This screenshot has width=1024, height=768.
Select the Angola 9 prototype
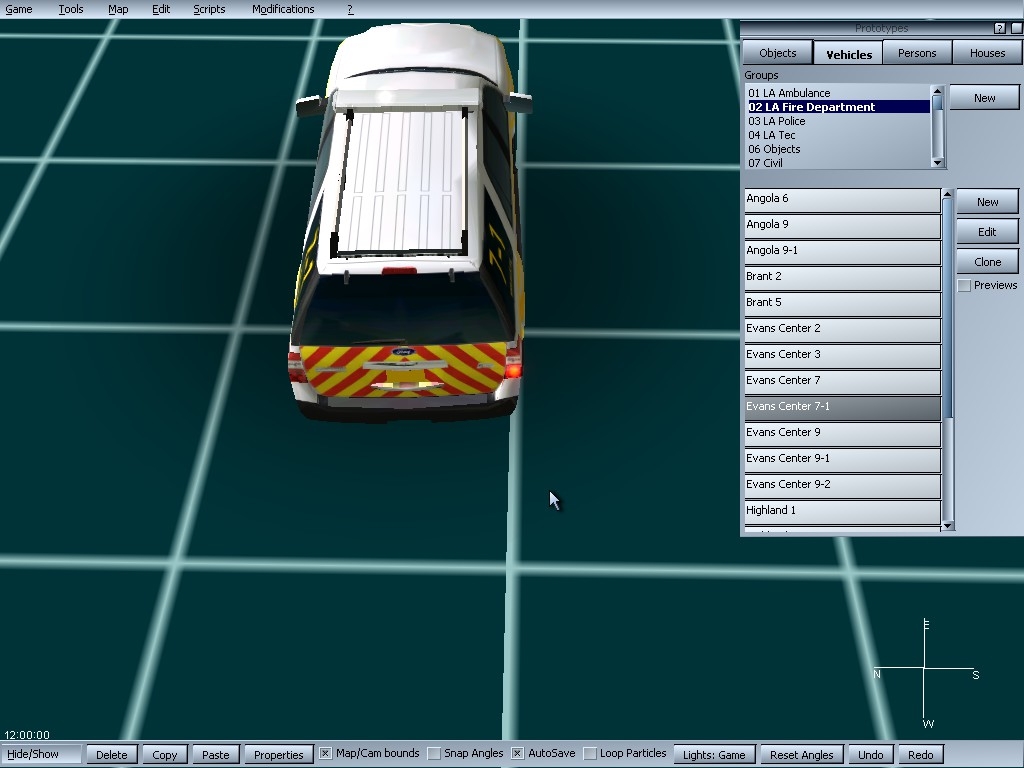click(x=842, y=226)
